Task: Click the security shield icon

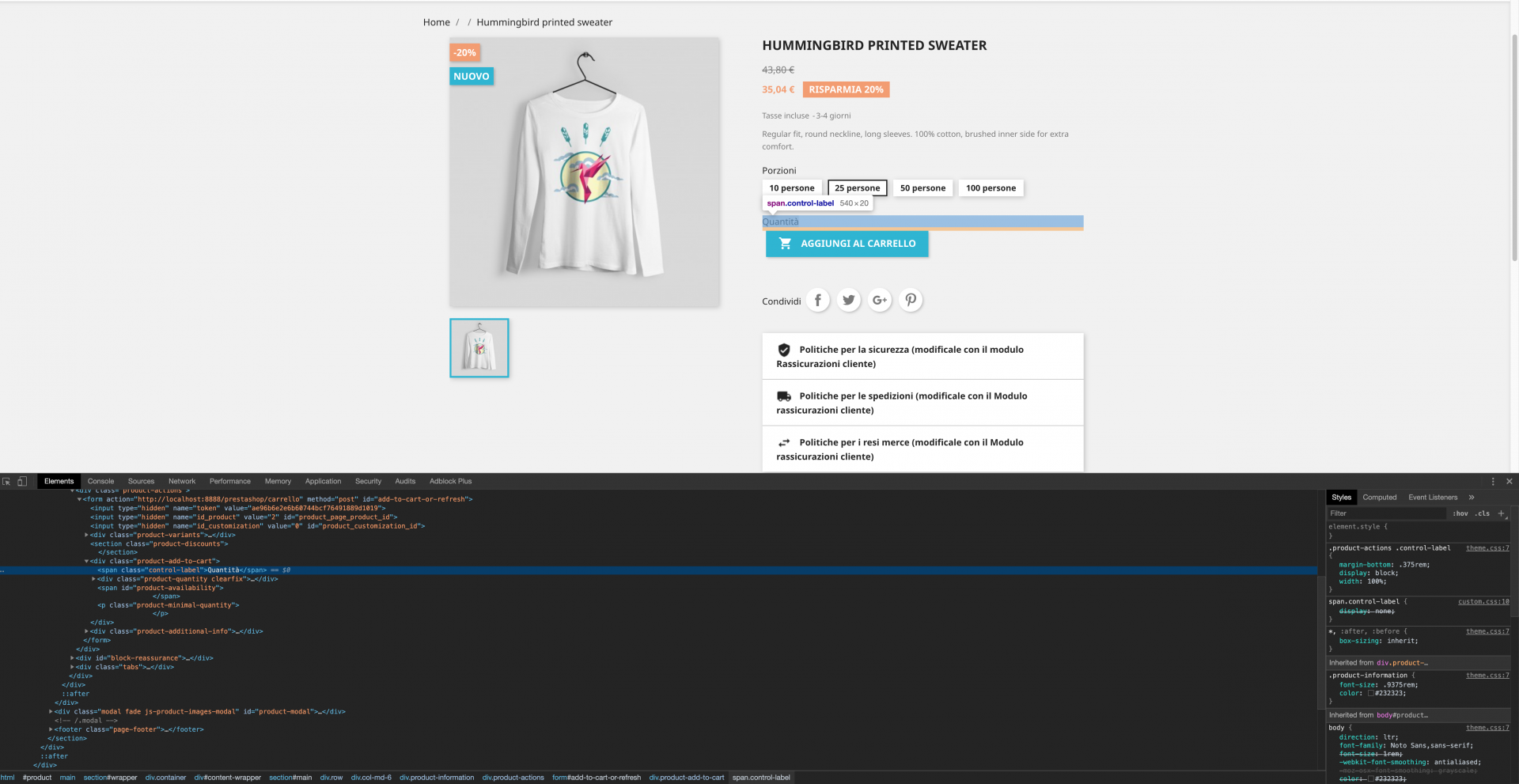Action: (x=784, y=350)
